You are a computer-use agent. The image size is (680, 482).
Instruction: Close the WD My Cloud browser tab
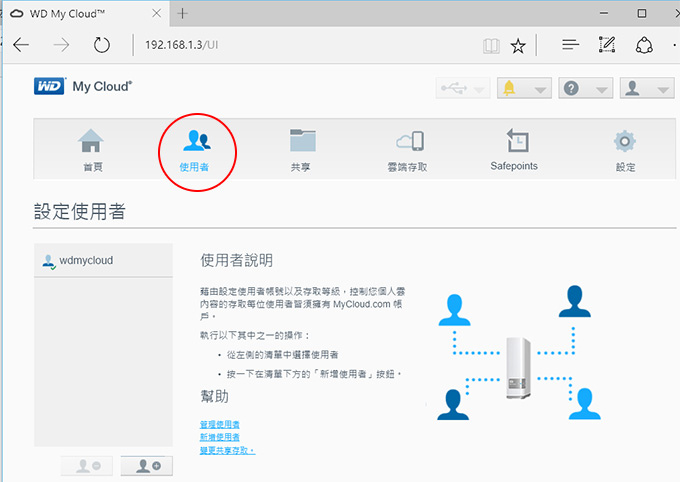[157, 13]
